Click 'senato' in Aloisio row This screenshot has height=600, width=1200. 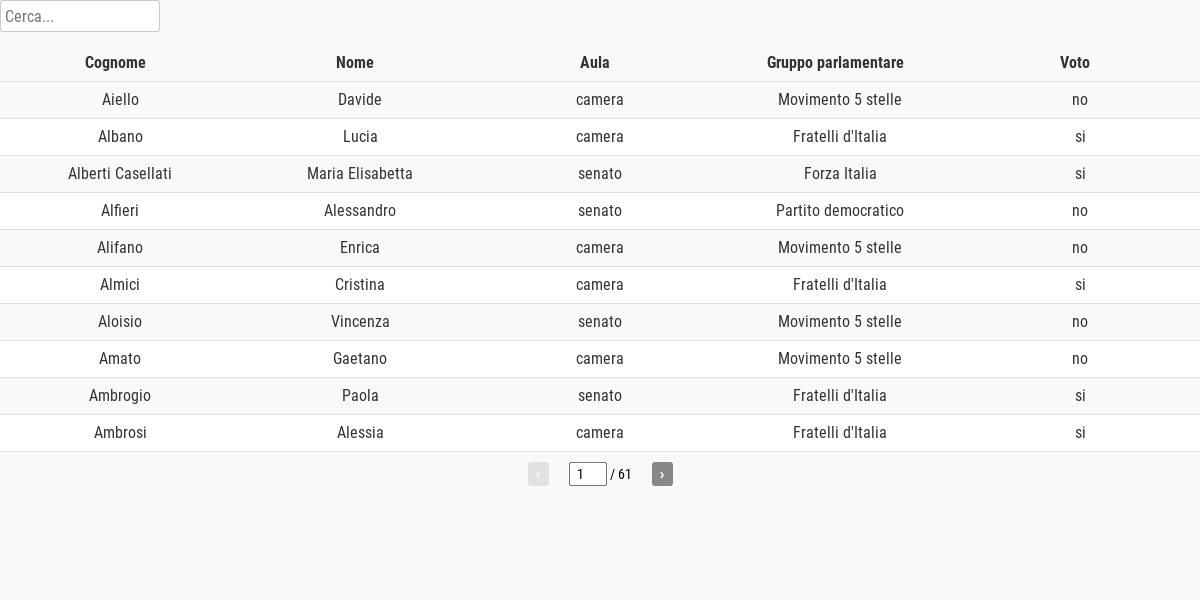pos(600,322)
